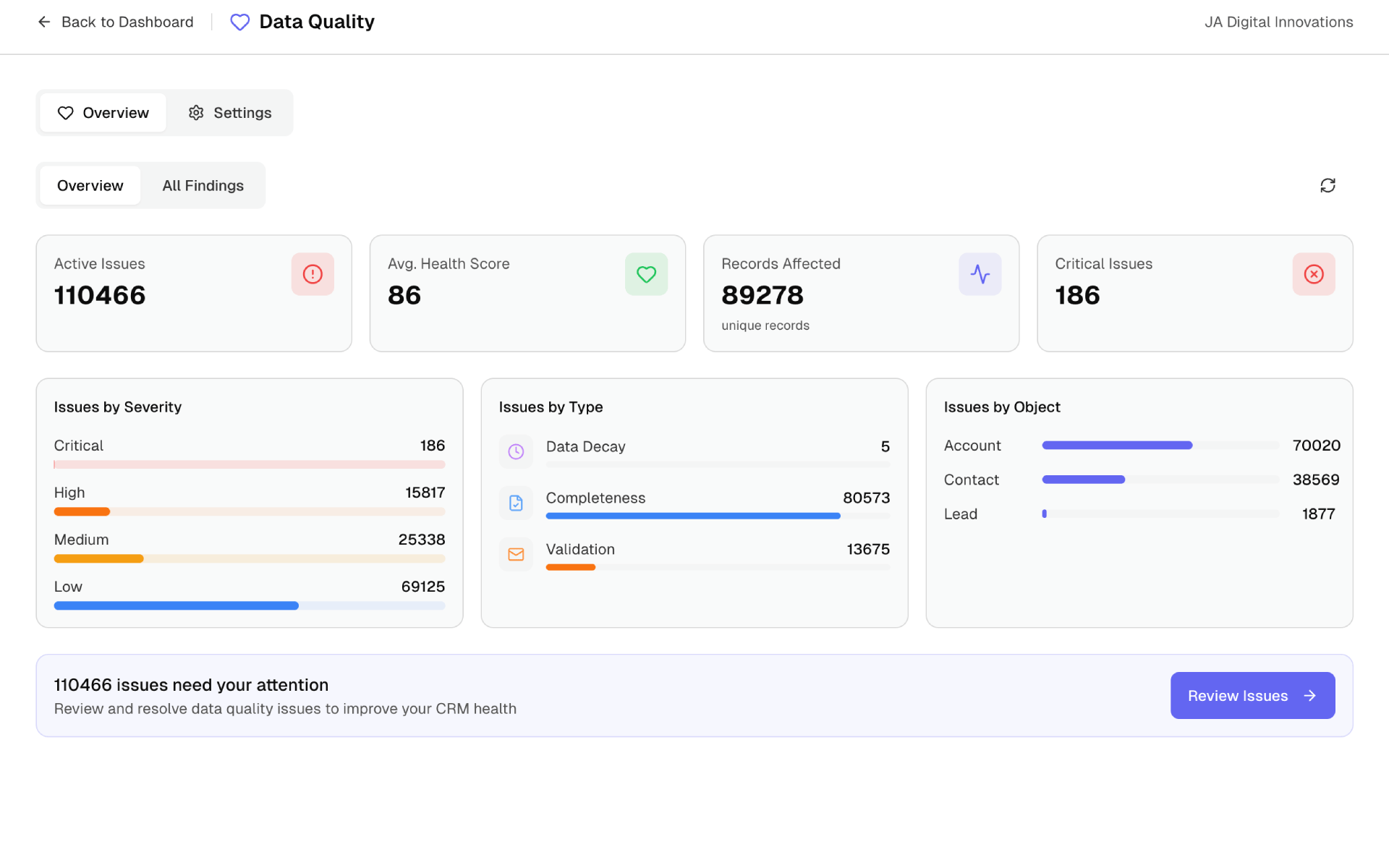Click the back arrow to the dashboard

[44, 22]
